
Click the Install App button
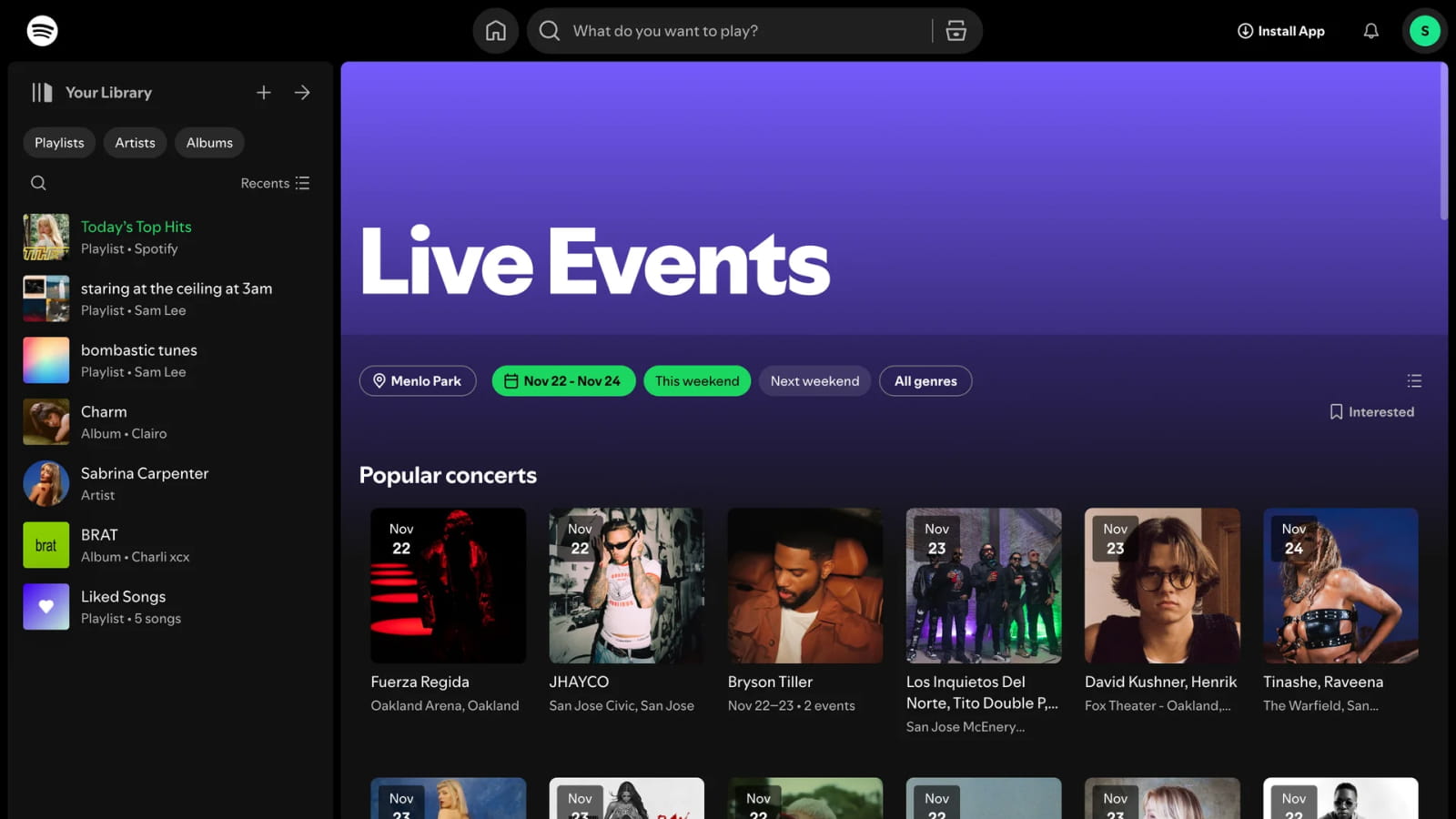tap(1280, 30)
